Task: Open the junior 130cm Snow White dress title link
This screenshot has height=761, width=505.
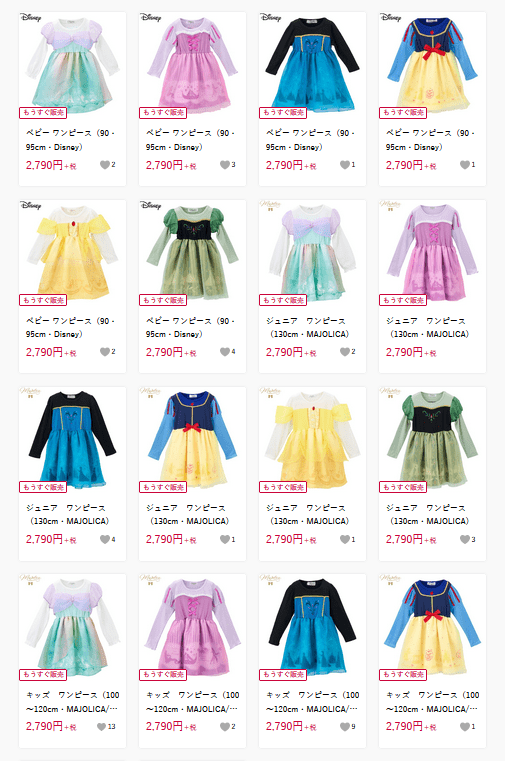Action: (x=187, y=514)
